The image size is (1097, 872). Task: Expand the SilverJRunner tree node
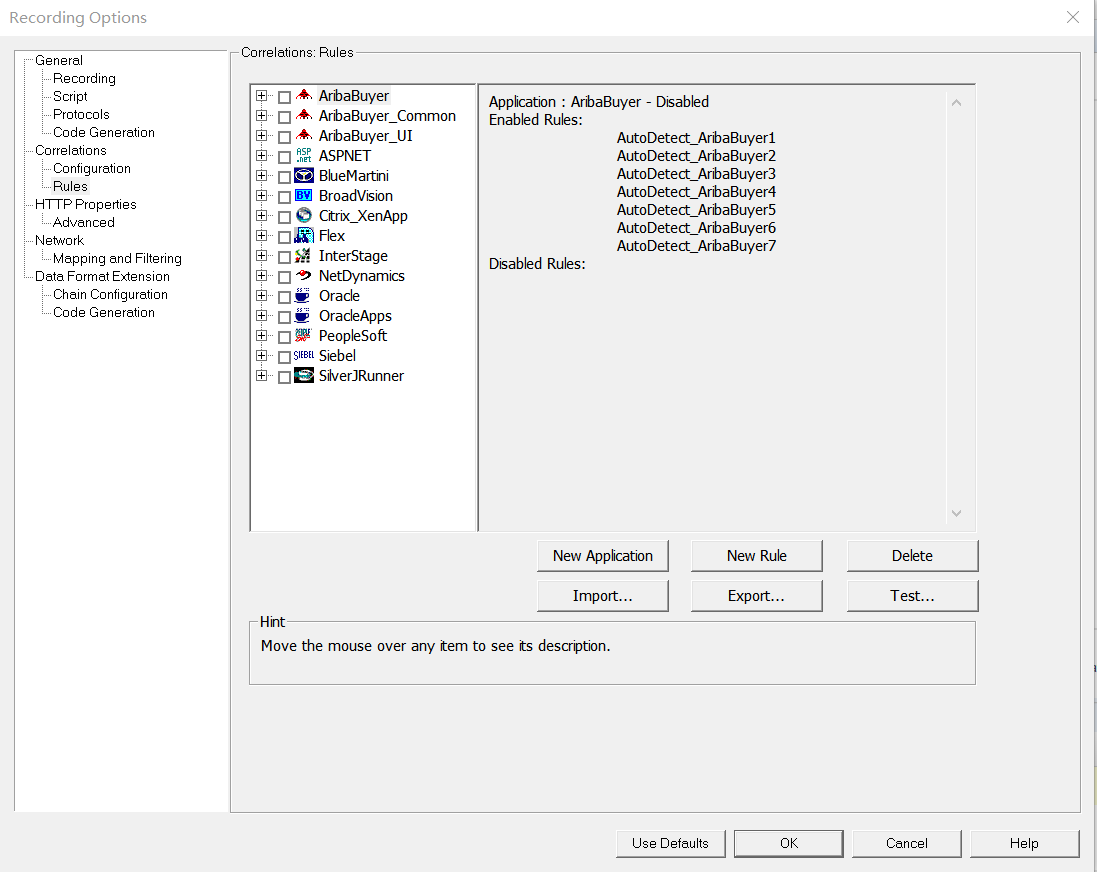pyautogui.click(x=262, y=375)
